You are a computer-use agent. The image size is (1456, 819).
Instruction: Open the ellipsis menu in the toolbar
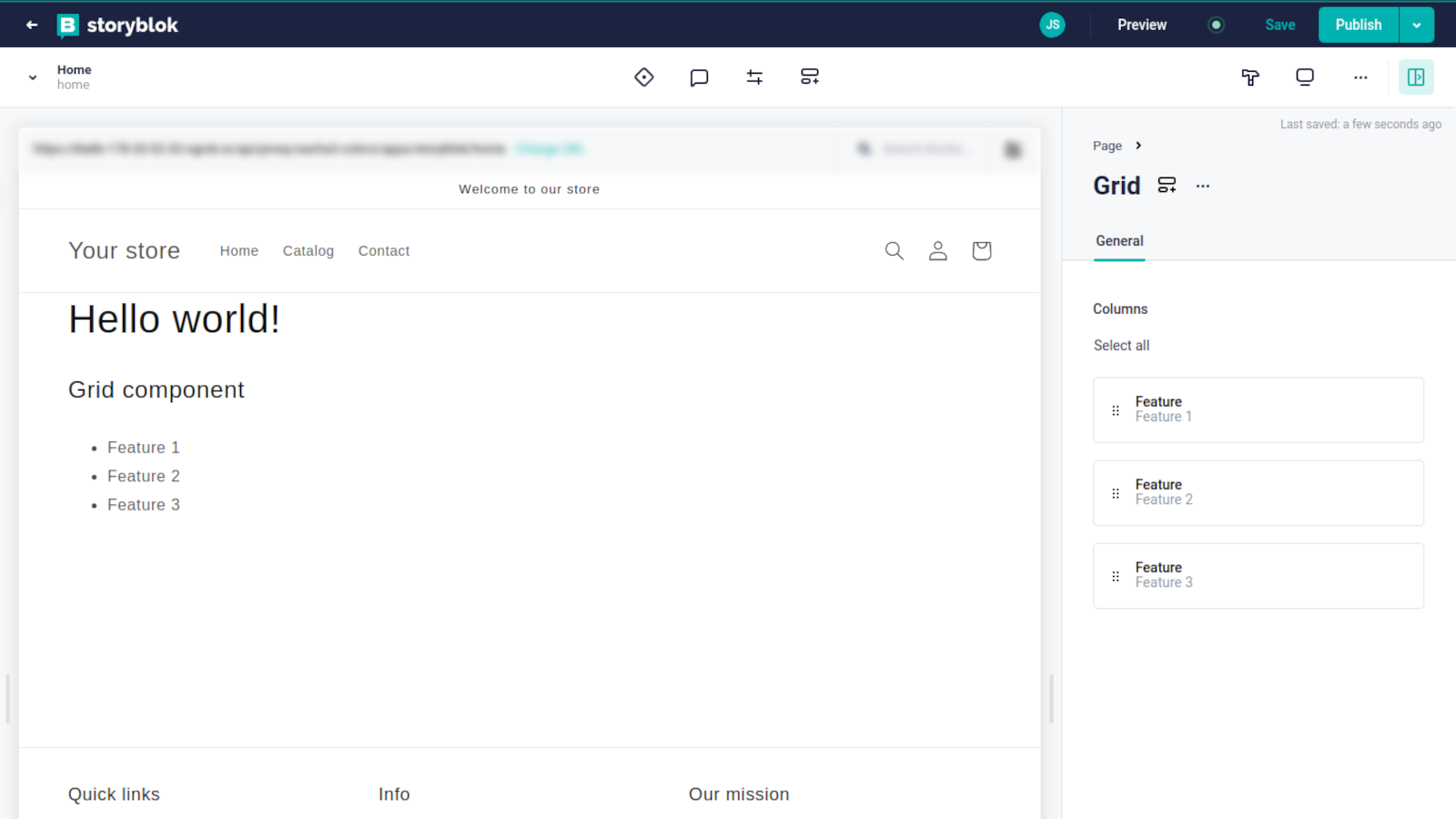(1360, 76)
